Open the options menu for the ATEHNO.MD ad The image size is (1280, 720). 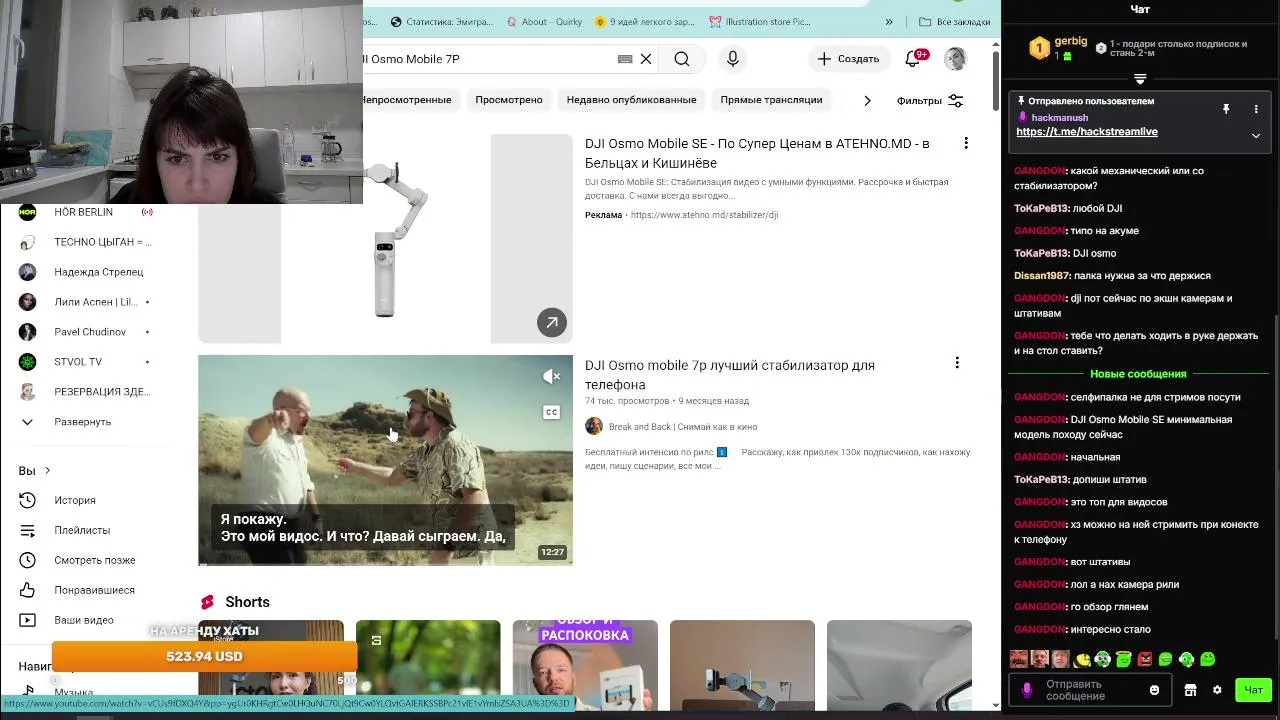click(966, 144)
